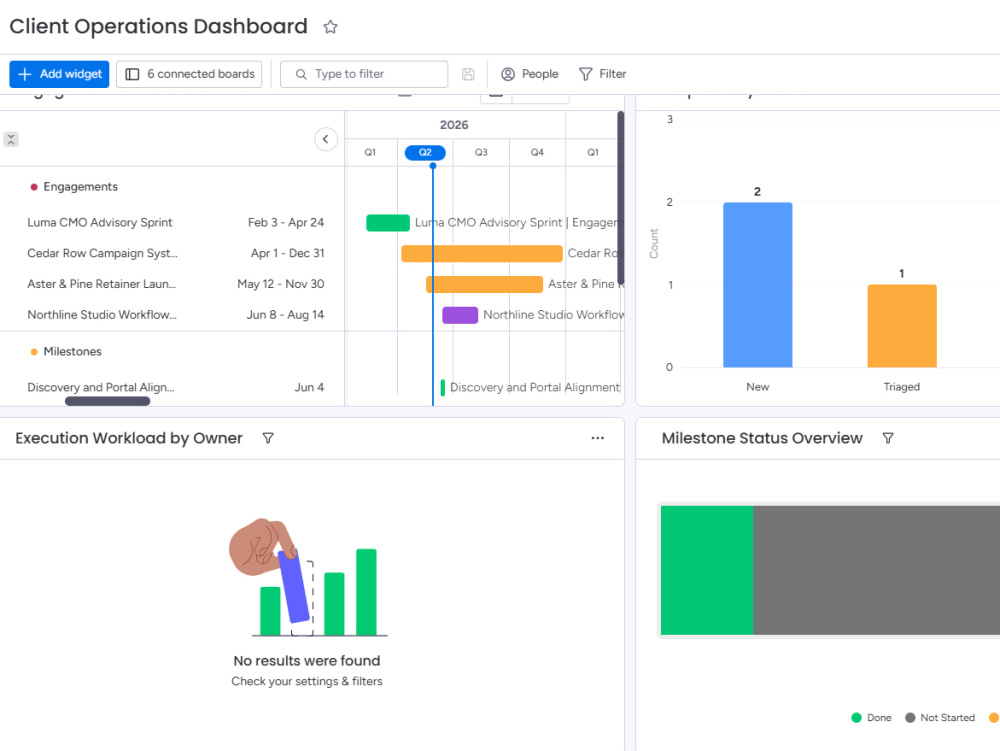
Task: Toggle the Not Started legend item
Action: tap(940, 718)
